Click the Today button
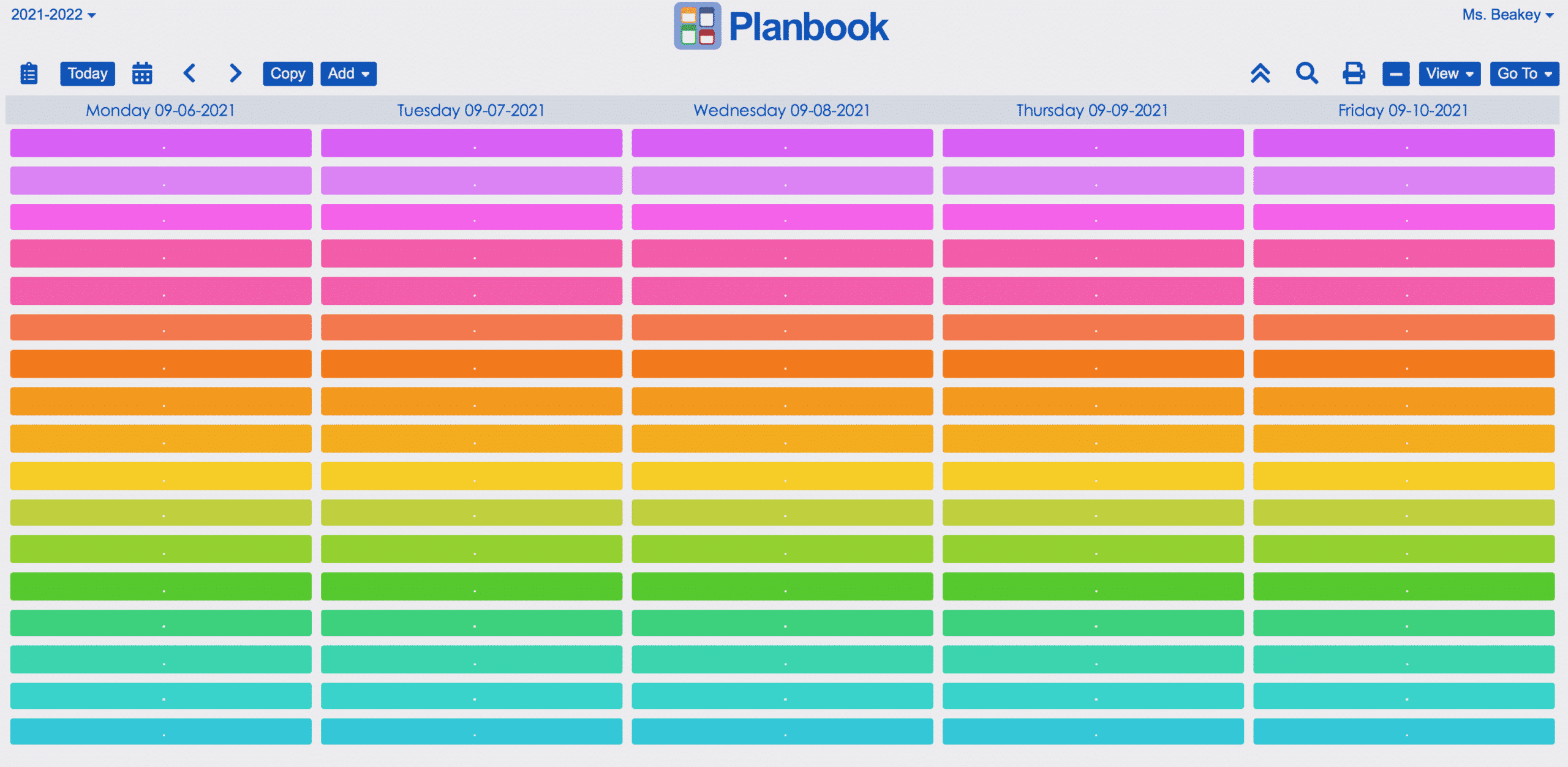The width and height of the screenshot is (1568, 767). [x=88, y=74]
